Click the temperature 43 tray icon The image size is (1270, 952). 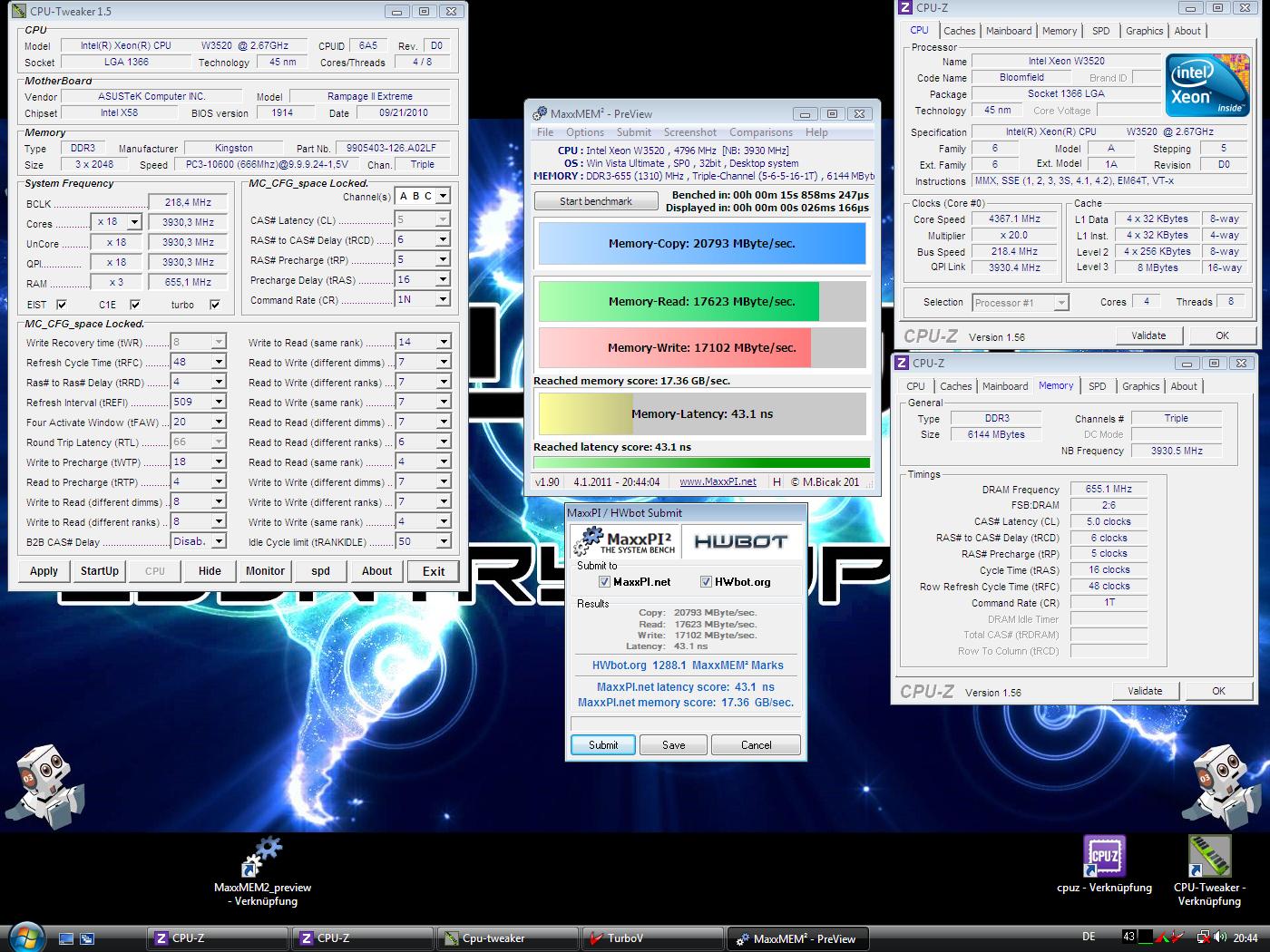1128,937
